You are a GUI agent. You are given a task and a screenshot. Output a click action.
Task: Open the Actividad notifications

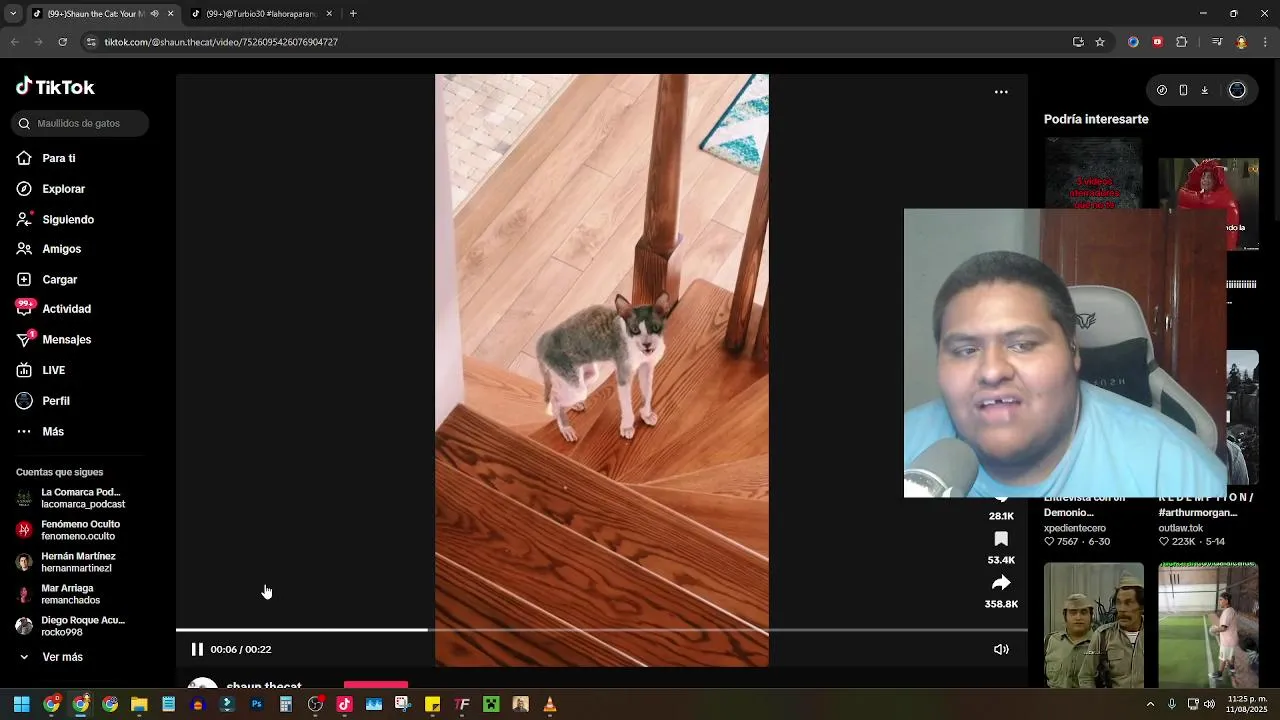tap(54, 309)
